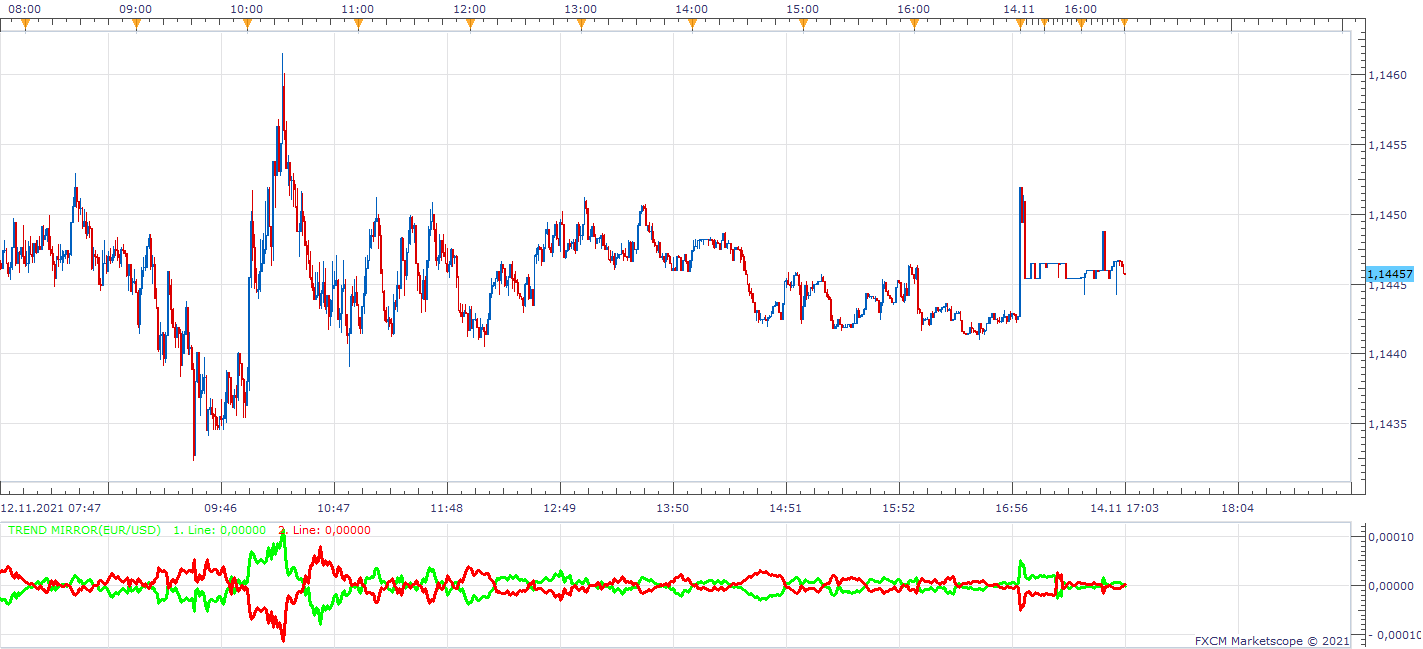This screenshot has width=1423, height=649.
Task: Pick the orange marker beneath 14:00
Action: tap(692, 24)
